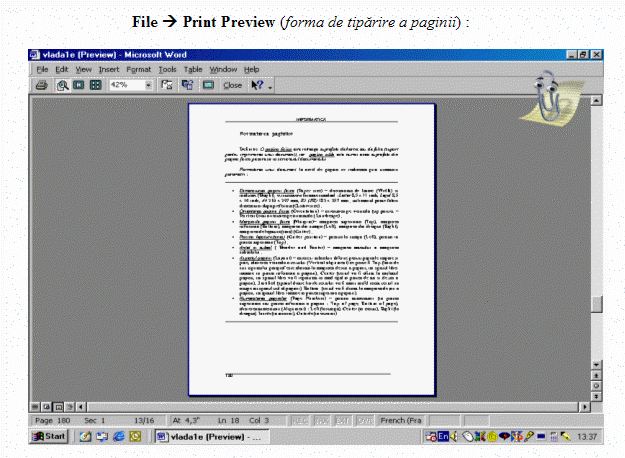Viewport: 625px width, 458px height.
Task: Click the Ln 18 status entry
Action: point(229,421)
